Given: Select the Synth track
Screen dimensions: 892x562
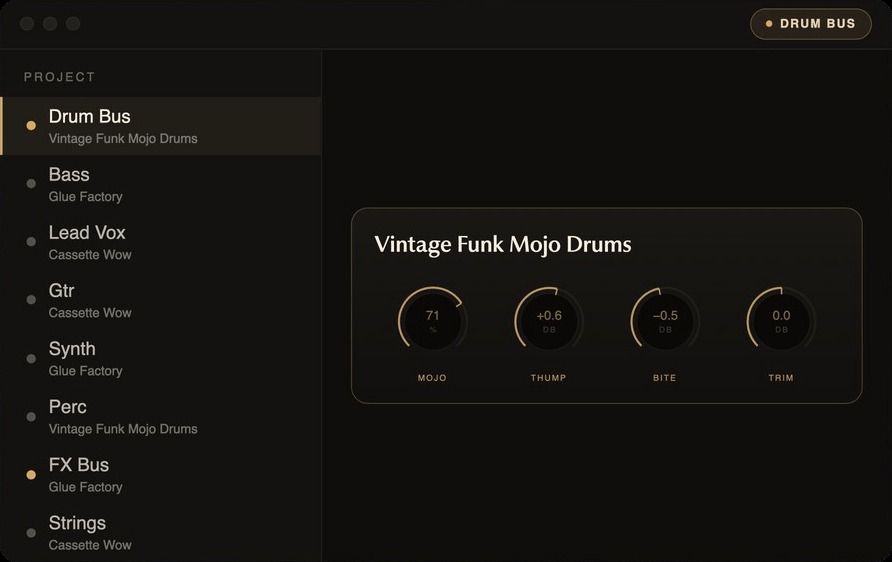Looking at the screenshot, I should pos(161,358).
